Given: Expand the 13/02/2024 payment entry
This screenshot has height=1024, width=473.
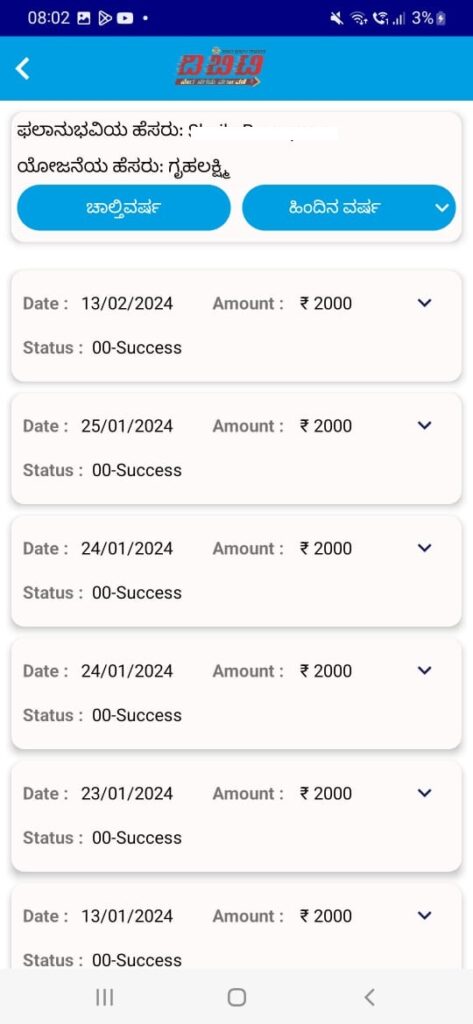Looking at the screenshot, I should tap(425, 303).
